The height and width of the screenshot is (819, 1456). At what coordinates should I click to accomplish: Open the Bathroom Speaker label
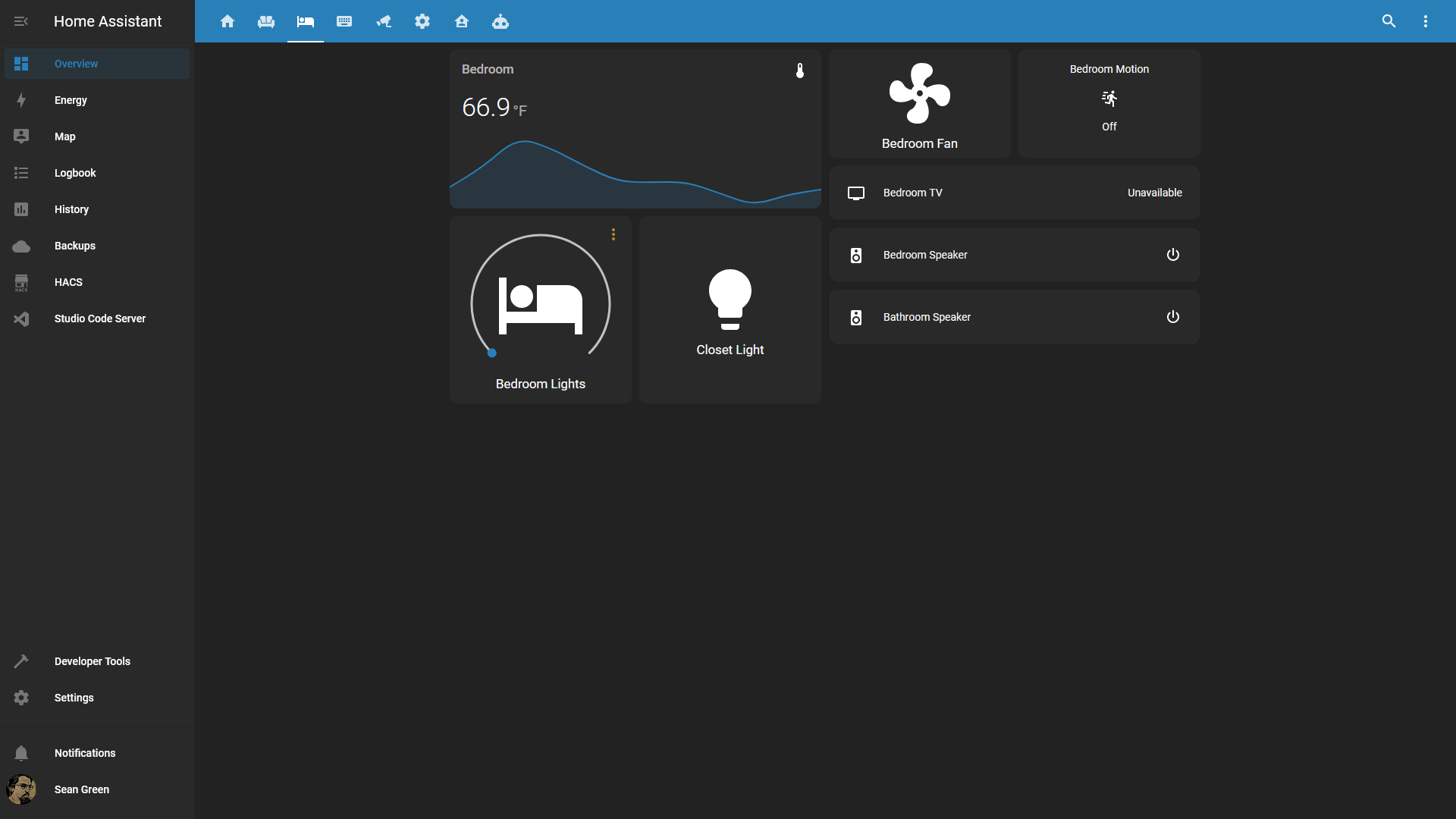click(x=927, y=317)
